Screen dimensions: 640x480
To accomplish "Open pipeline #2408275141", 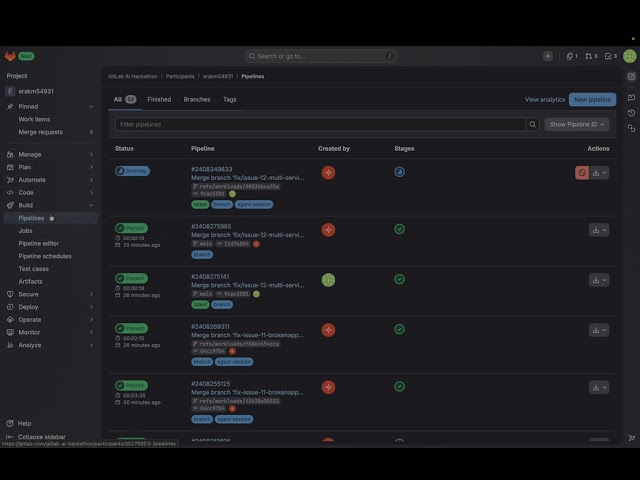I will tap(210, 276).
